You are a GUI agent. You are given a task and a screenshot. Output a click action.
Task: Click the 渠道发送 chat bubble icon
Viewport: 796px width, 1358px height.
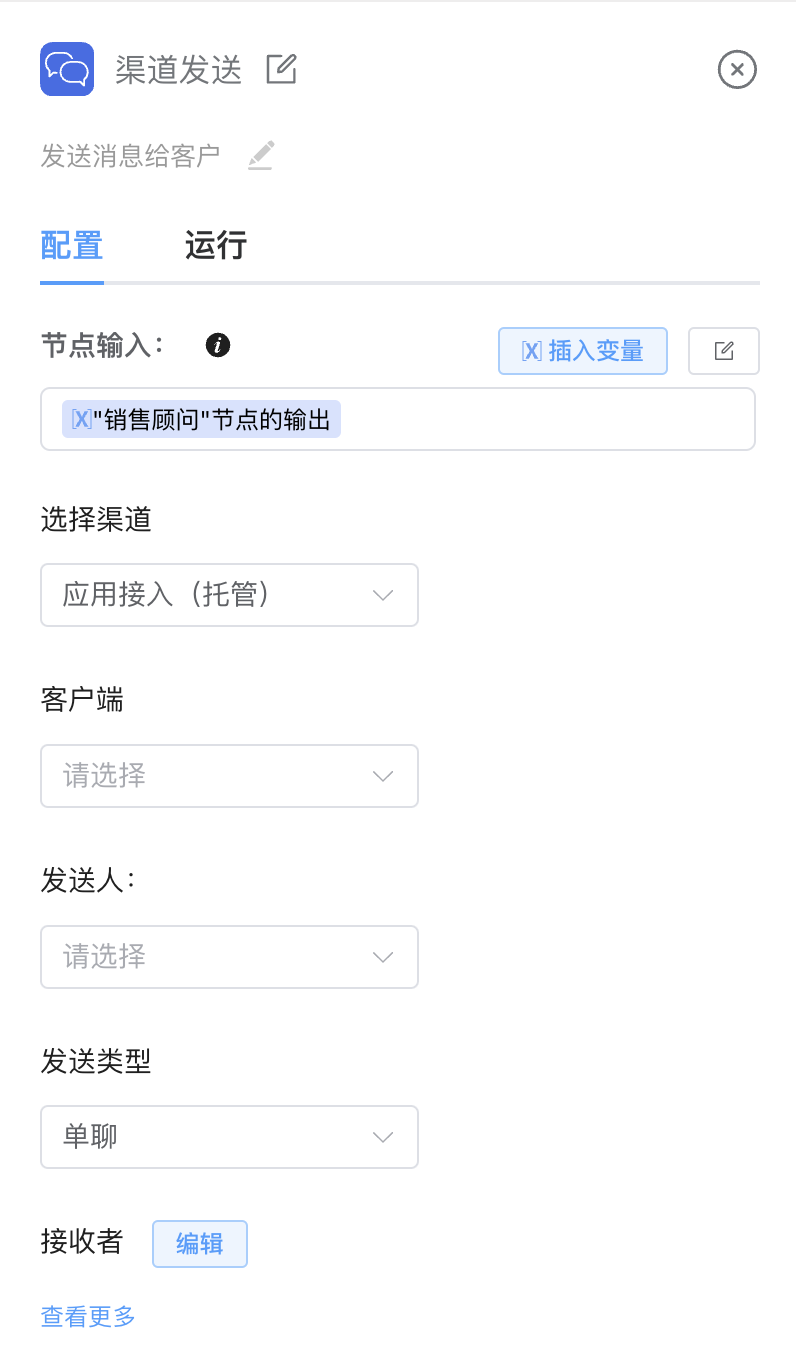[x=67, y=69]
